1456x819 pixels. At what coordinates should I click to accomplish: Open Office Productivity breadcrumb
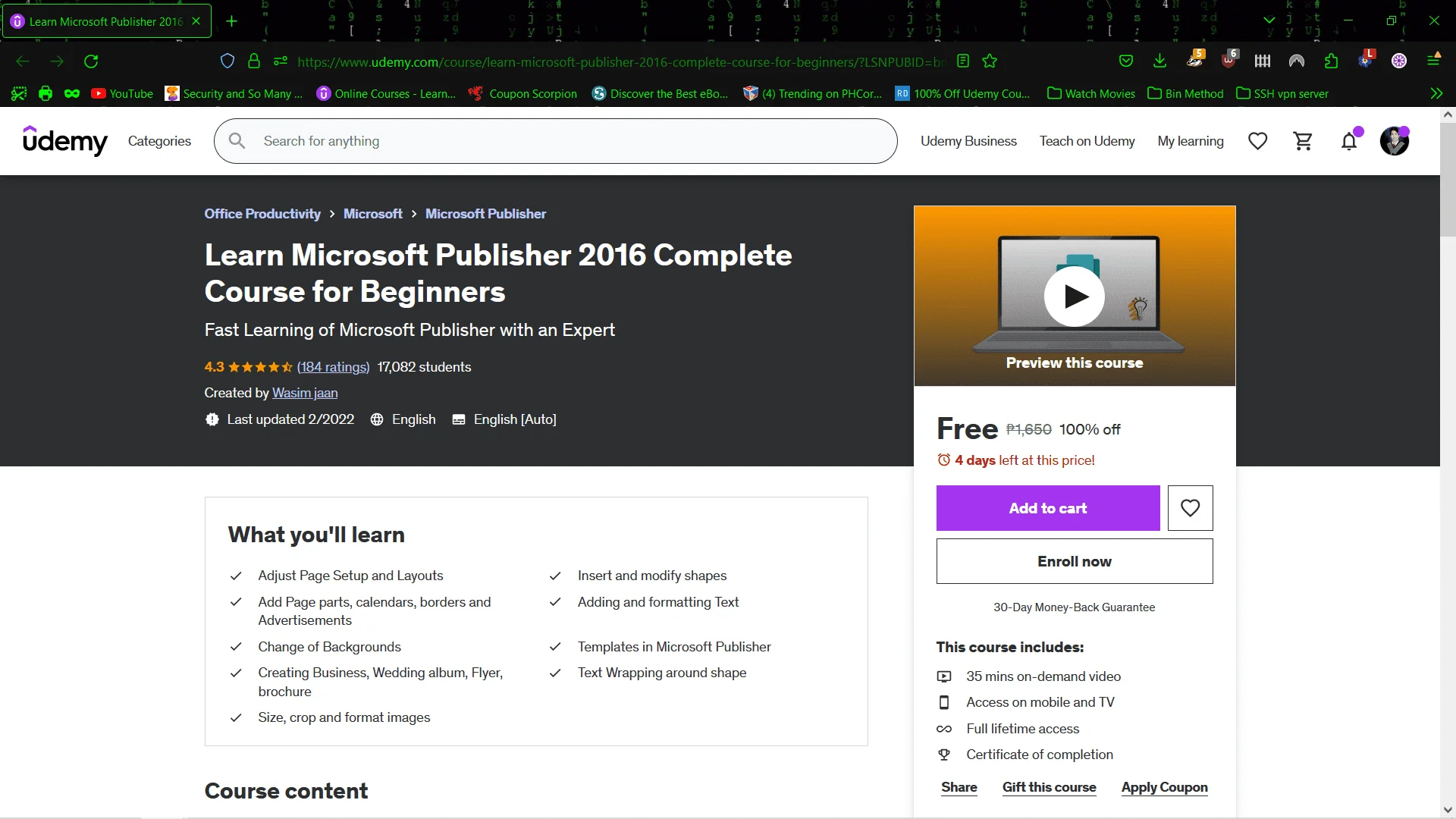tap(262, 214)
